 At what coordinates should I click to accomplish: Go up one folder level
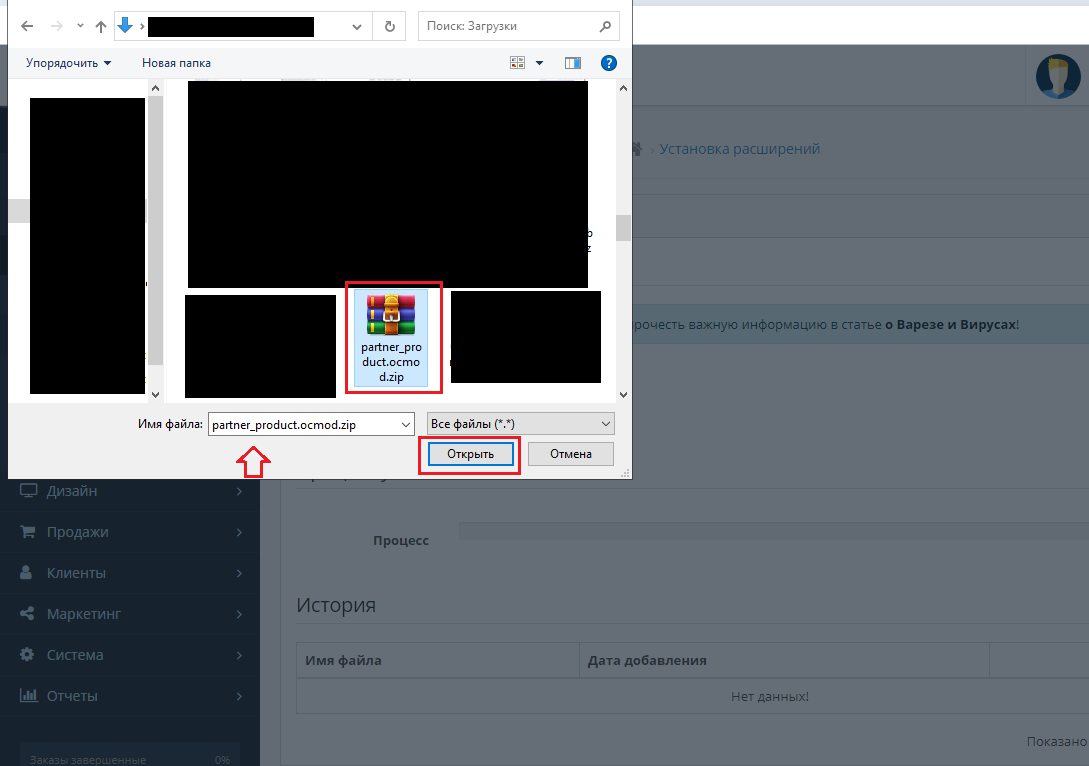click(x=100, y=26)
